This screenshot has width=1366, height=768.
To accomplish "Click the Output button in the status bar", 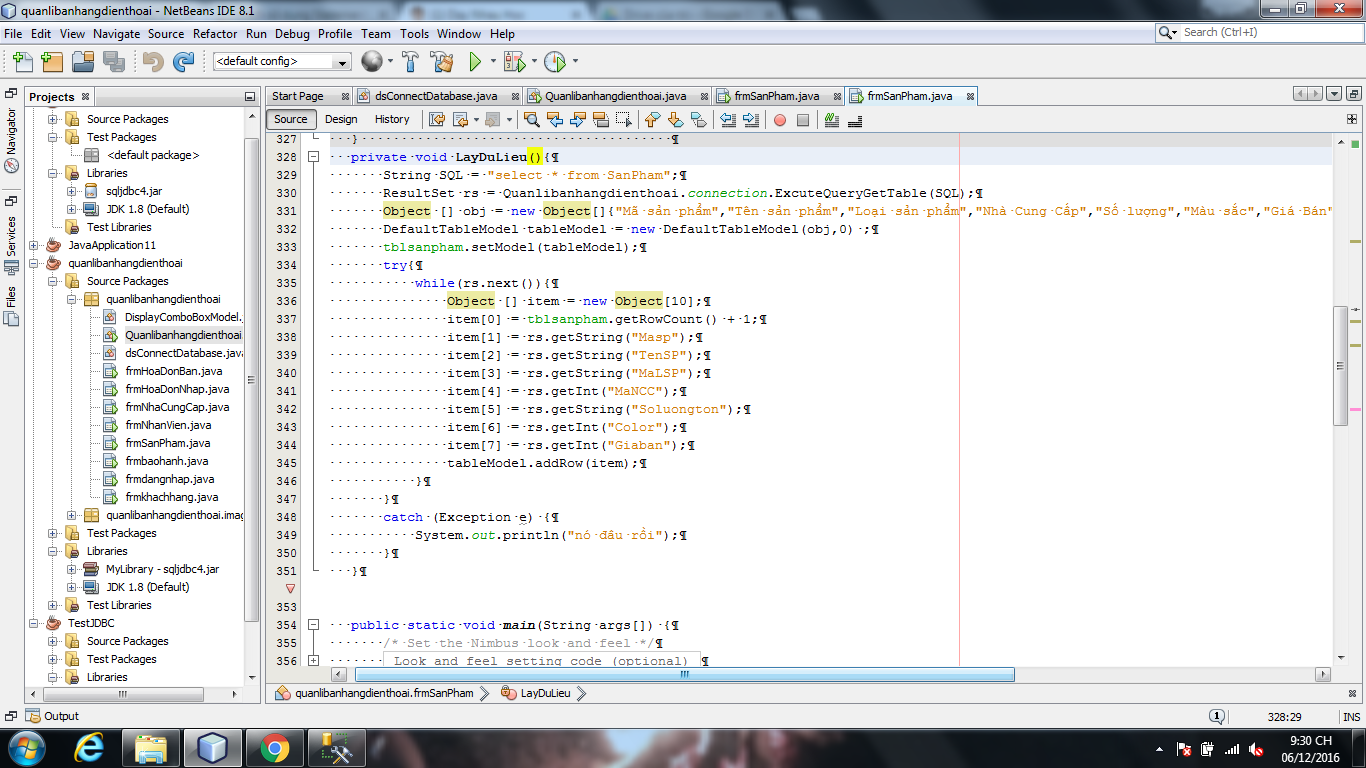I will [53, 716].
